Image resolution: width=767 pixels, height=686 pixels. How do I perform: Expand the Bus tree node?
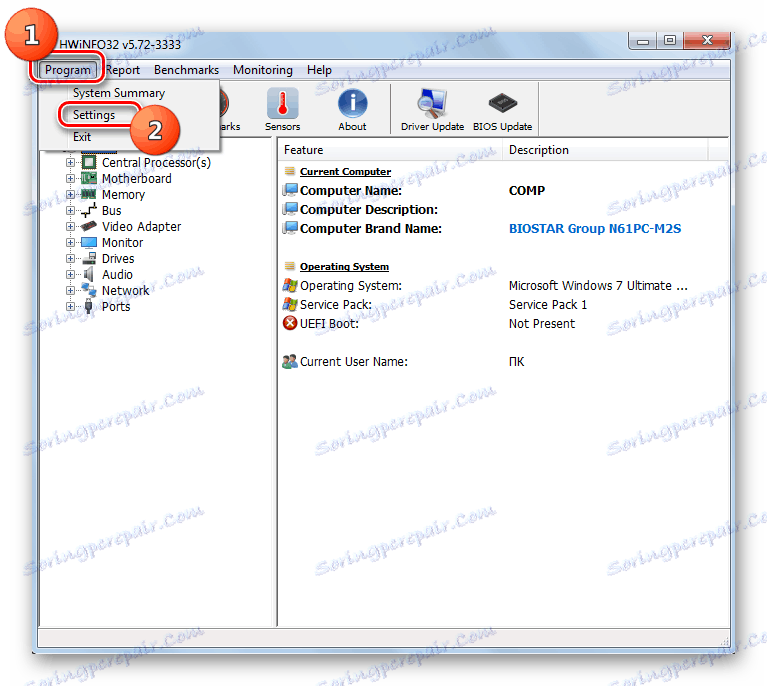pyautogui.click(x=70, y=210)
